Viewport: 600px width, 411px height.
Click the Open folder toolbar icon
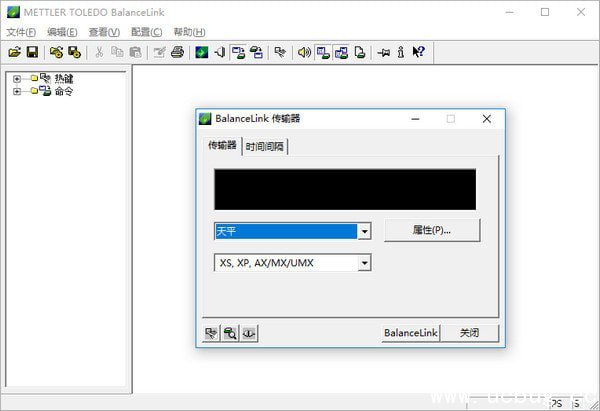[14, 52]
